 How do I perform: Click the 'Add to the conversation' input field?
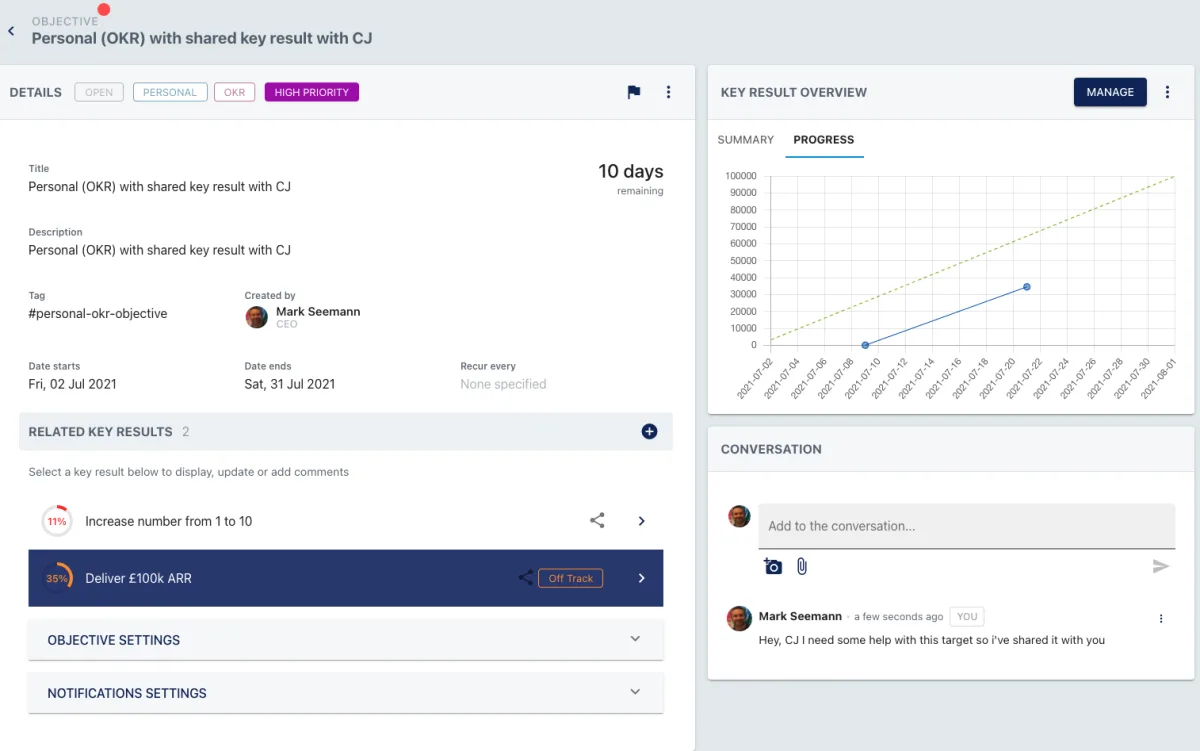pos(967,526)
